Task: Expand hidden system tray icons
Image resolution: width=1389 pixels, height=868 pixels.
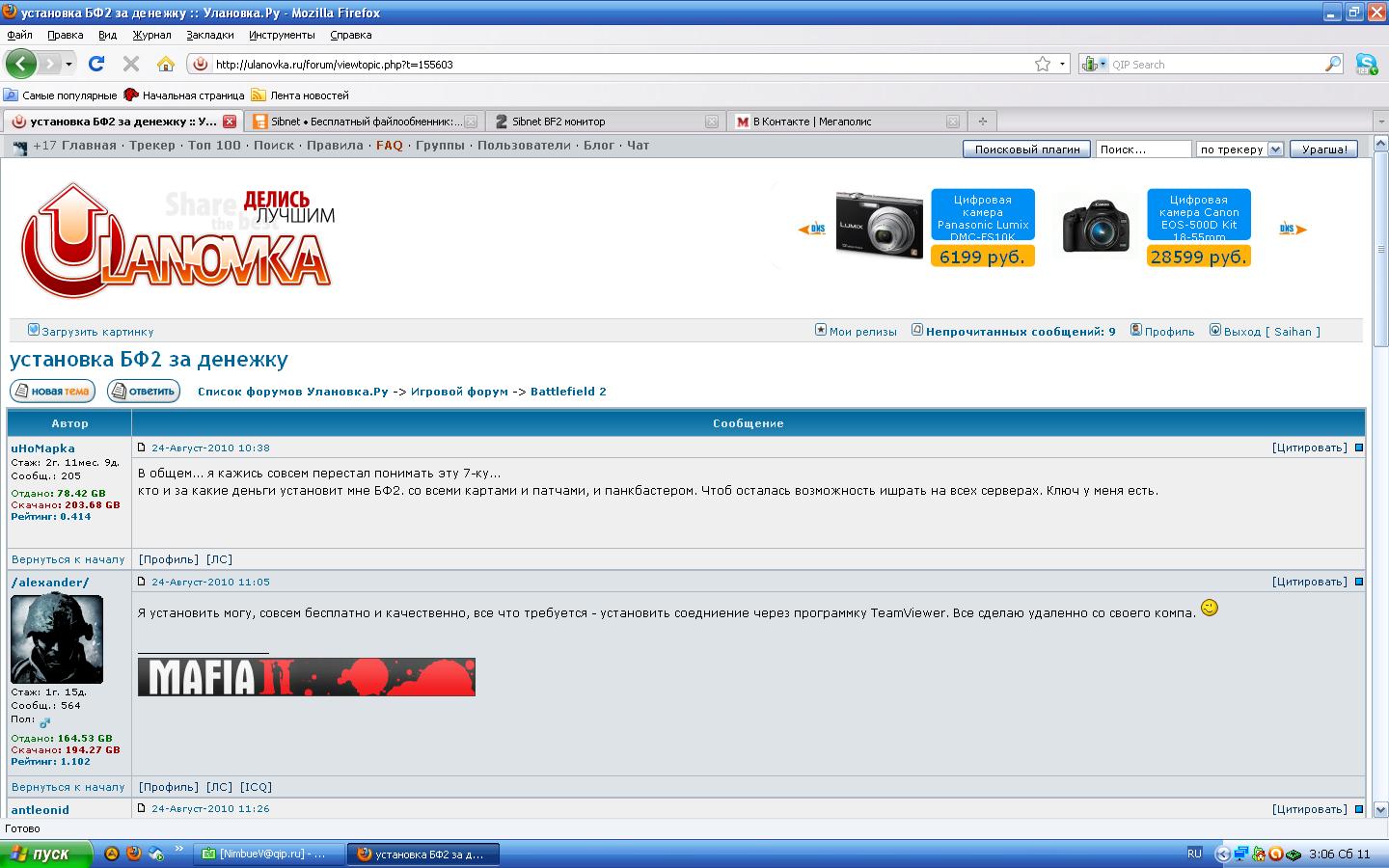Action: (1222, 854)
